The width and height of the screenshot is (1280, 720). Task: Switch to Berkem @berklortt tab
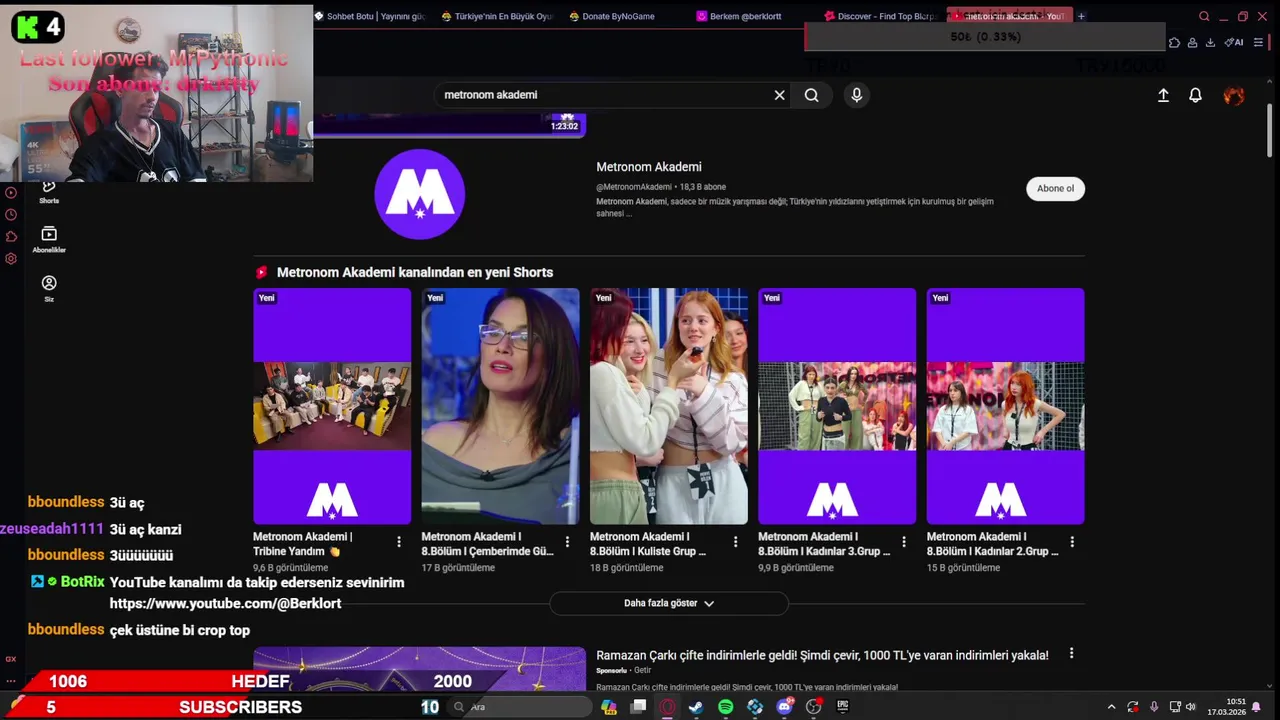point(740,16)
